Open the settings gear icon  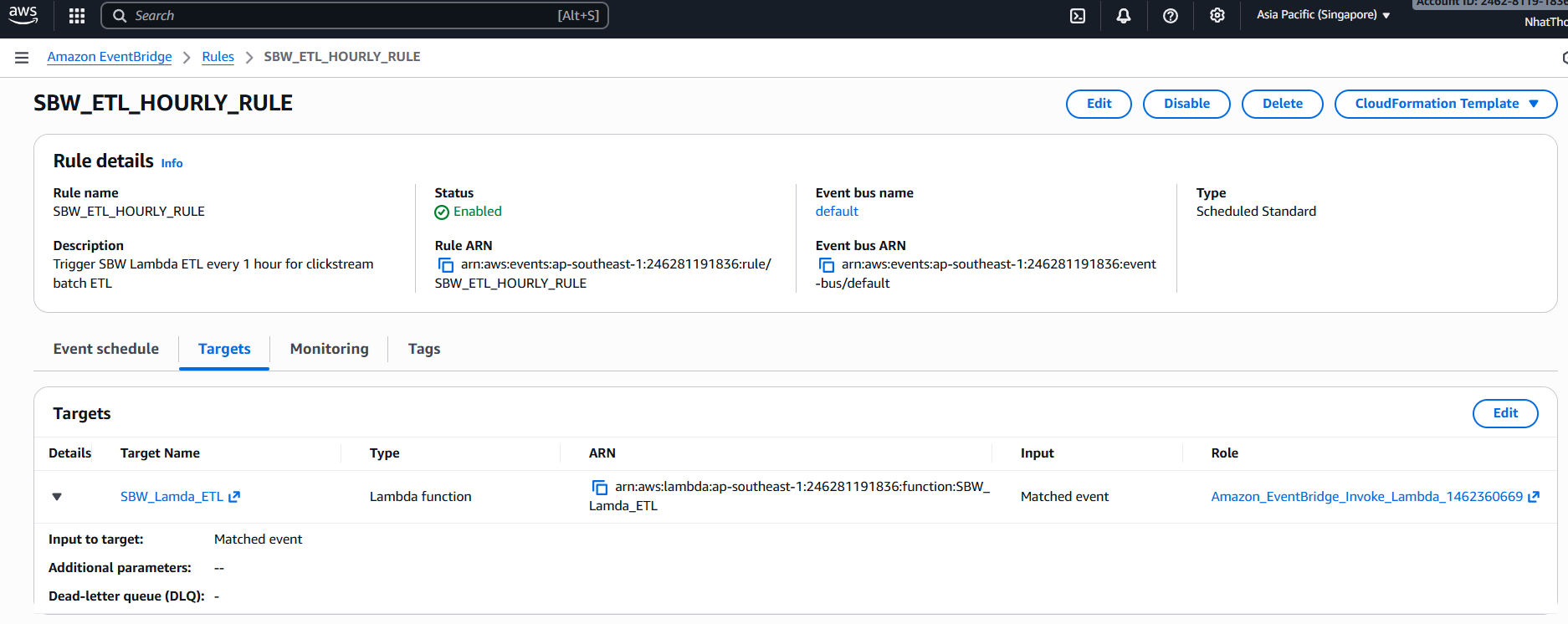click(x=1217, y=16)
